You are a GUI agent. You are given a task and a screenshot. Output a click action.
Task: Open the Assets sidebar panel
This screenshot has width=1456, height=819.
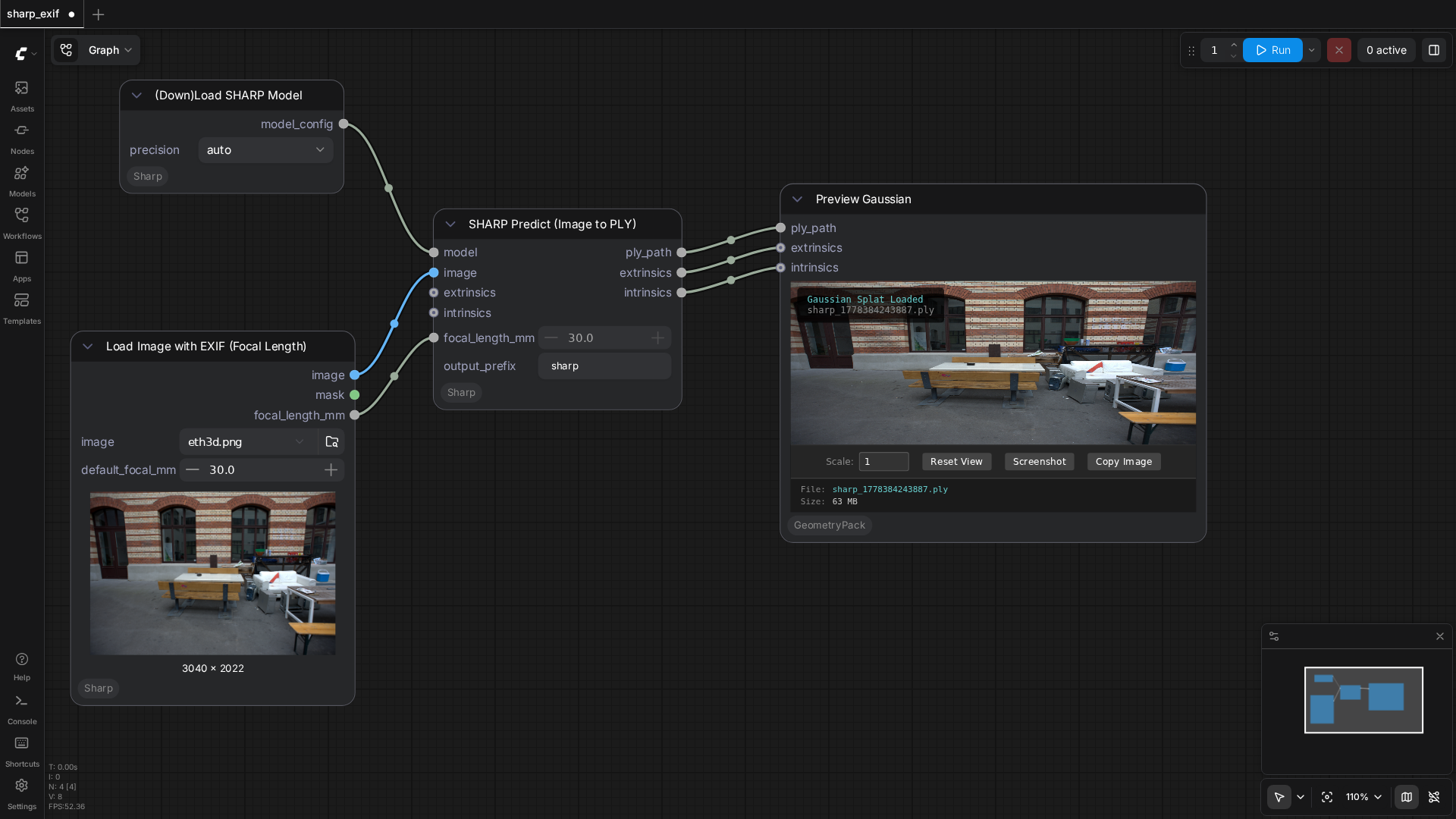(x=22, y=96)
